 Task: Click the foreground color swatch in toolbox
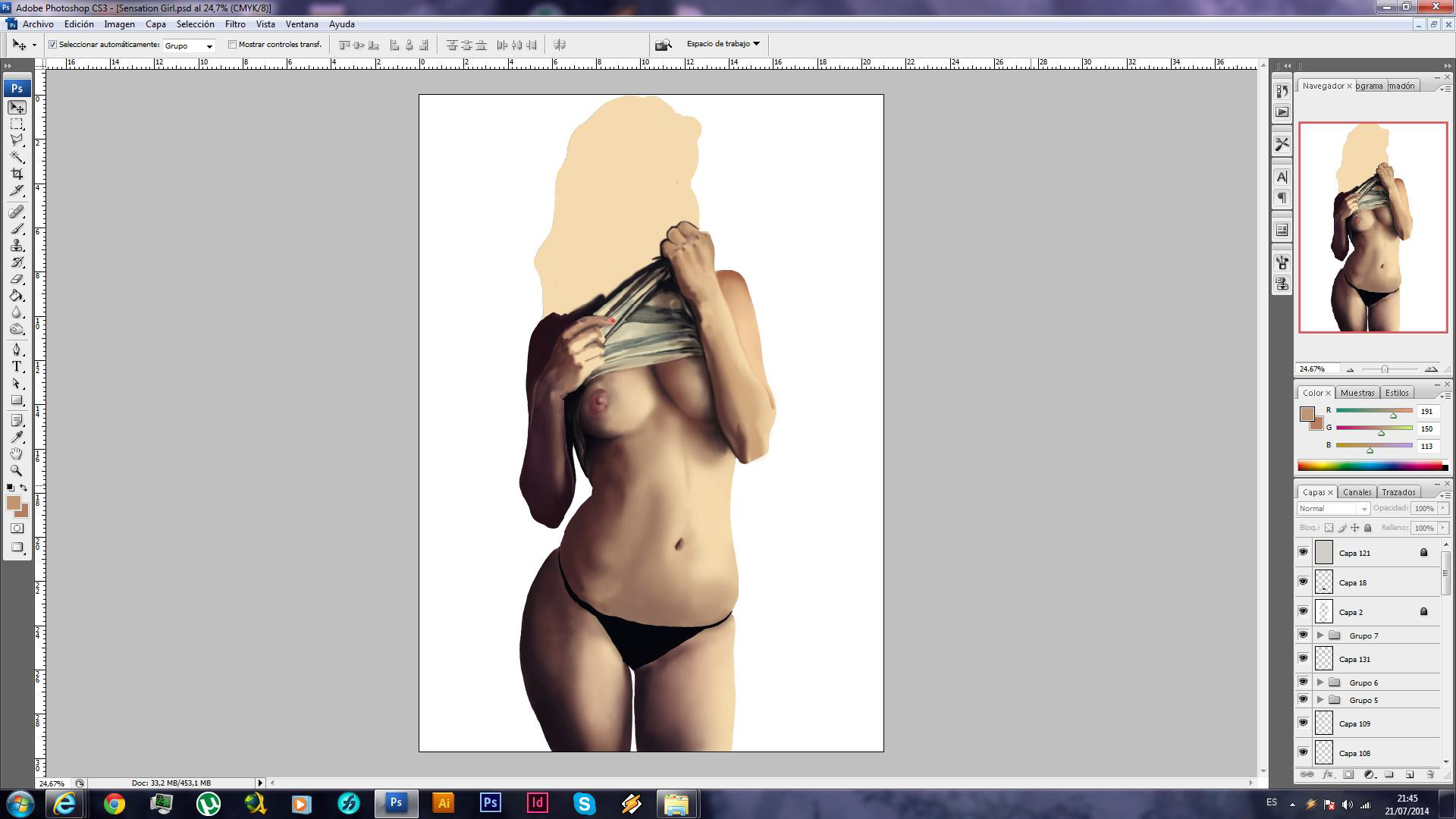[x=13, y=503]
